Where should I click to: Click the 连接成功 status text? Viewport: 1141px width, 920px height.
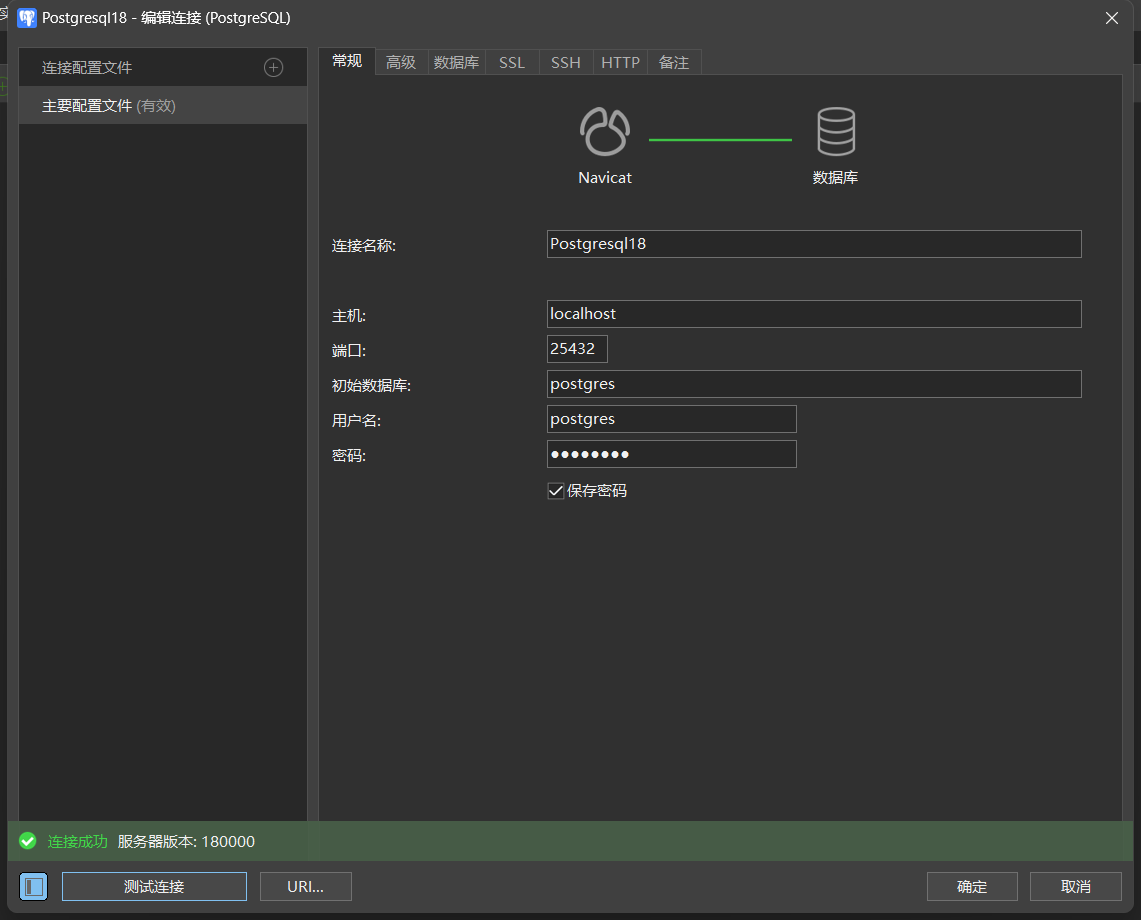pyautogui.click(x=77, y=841)
